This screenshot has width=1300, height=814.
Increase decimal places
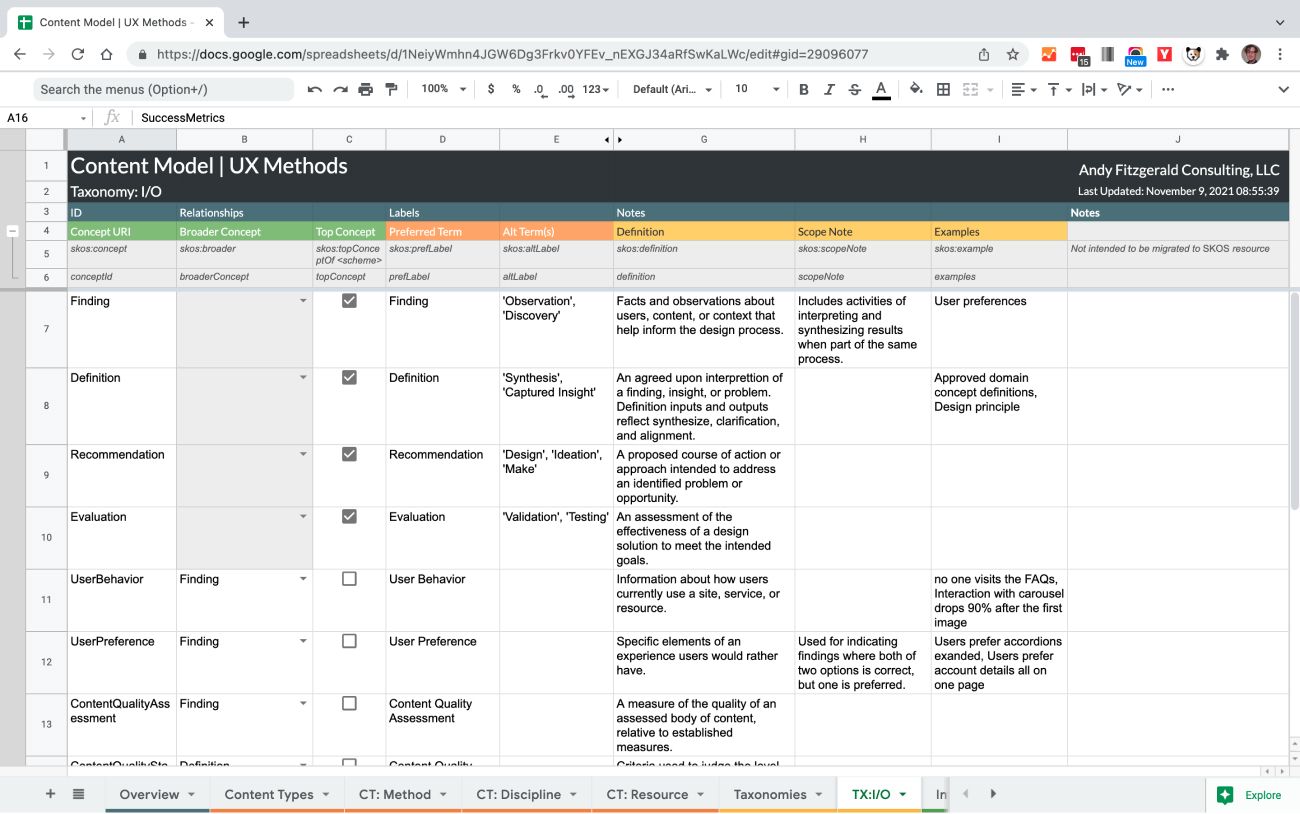point(566,90)
